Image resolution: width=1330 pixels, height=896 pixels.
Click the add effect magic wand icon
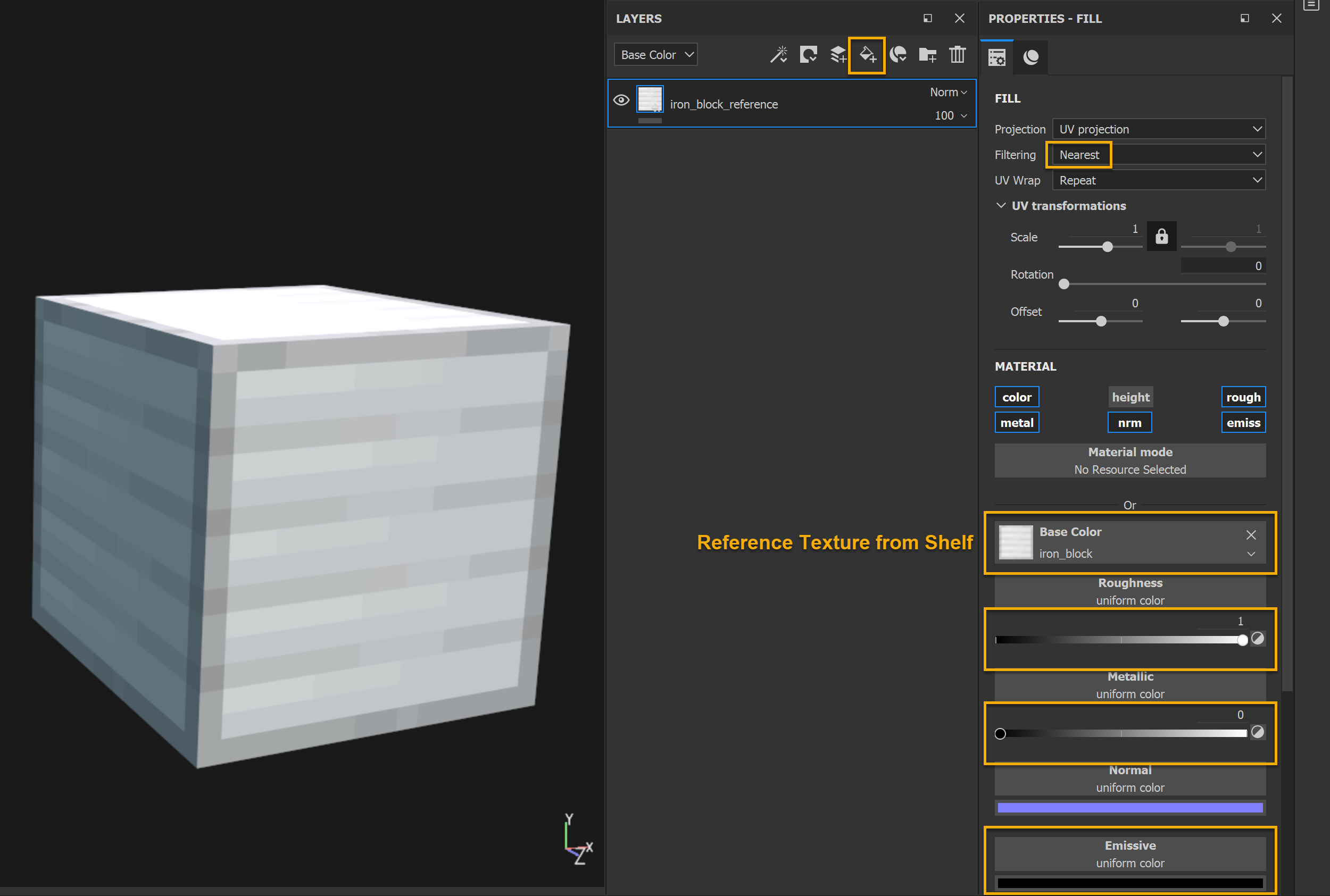click(x=778, y=55)
